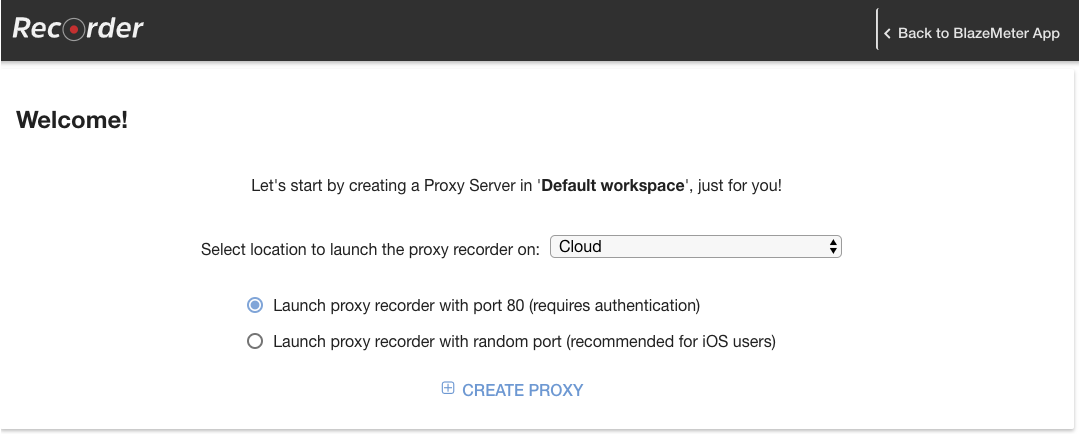Click the Welcome! heading
The height and width of the screenshot is (434, 1080).
[x=72, y=120]
